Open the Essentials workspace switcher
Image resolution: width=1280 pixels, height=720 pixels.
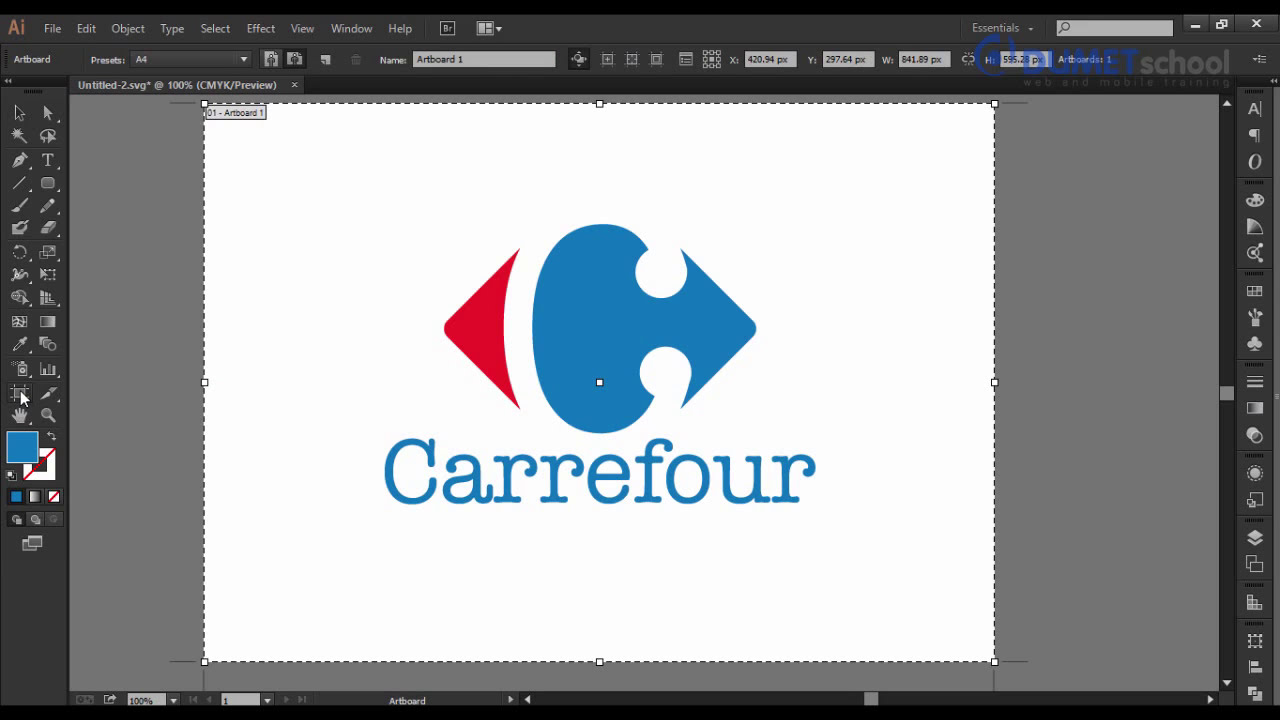click(x=1003, y=28)
